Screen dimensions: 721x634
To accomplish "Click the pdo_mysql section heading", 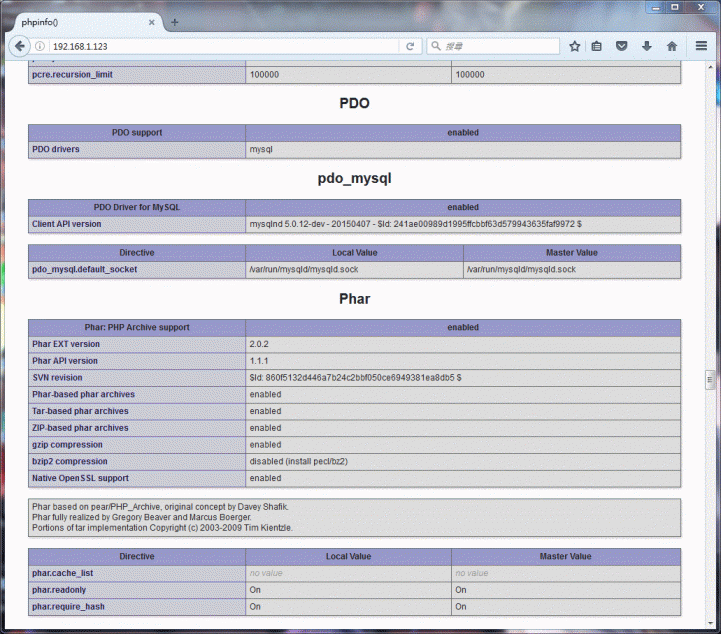I will coord(355,178).
